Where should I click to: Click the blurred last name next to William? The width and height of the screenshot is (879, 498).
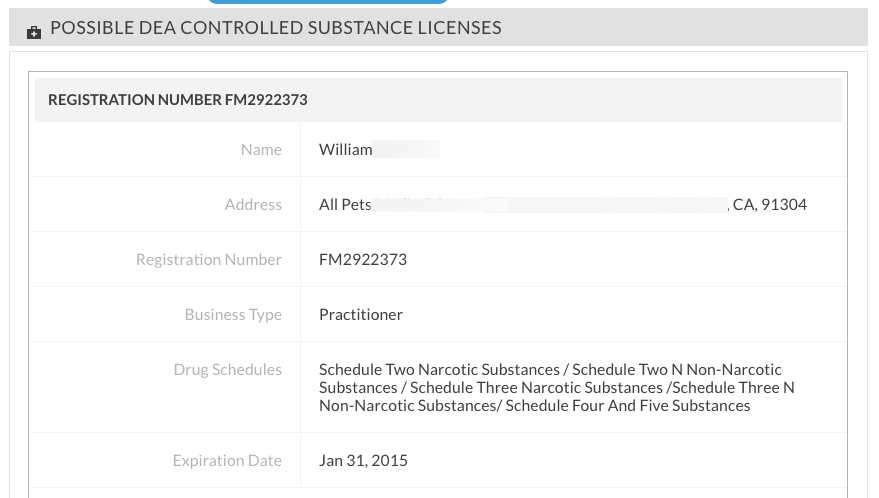click(x=406, y=150)
